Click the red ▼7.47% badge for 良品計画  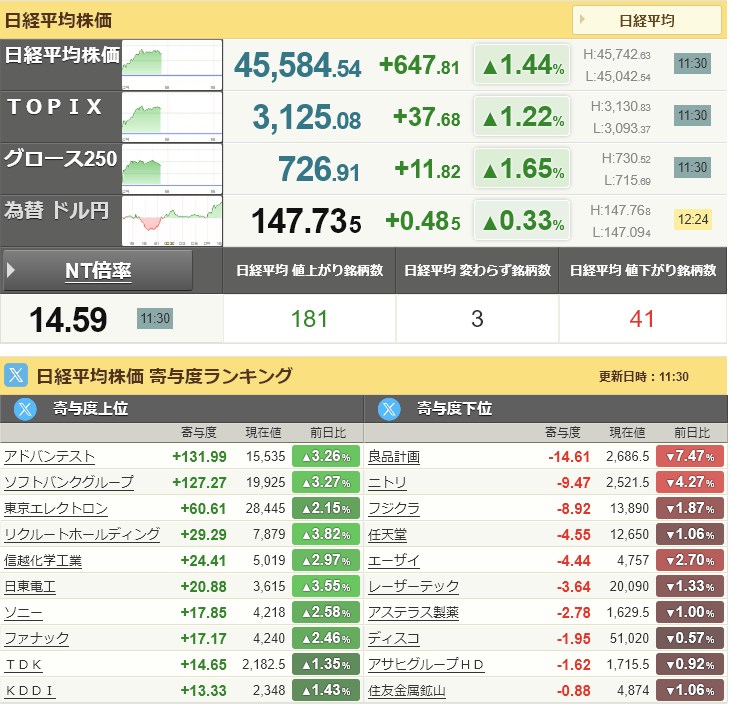coord(690,456)
